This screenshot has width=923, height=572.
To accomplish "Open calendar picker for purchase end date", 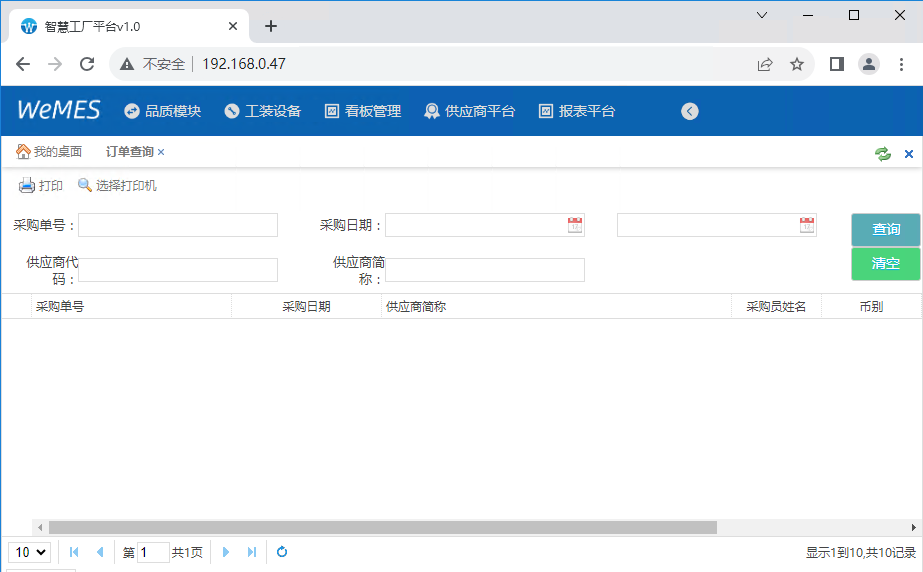I will tap(807, 225).
